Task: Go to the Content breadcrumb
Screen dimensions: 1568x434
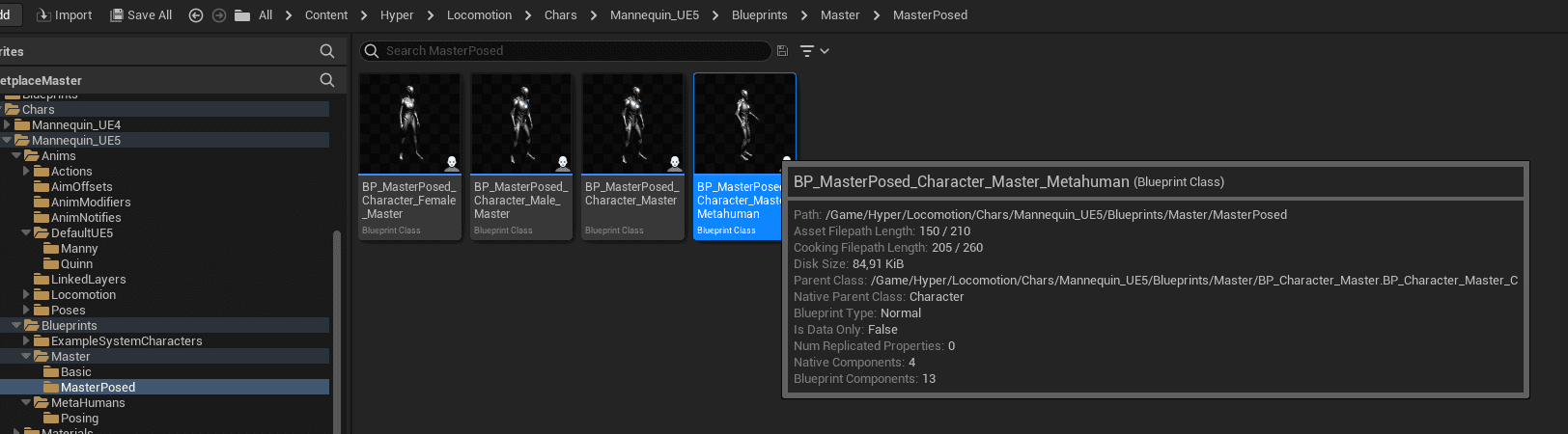Action: pos(326,15)
